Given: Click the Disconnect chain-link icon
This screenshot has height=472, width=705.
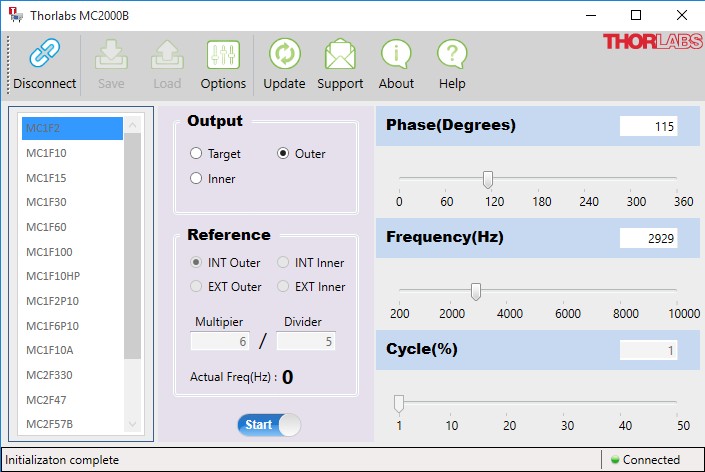Looking at the screenshot, I should [x=45, y=53].
